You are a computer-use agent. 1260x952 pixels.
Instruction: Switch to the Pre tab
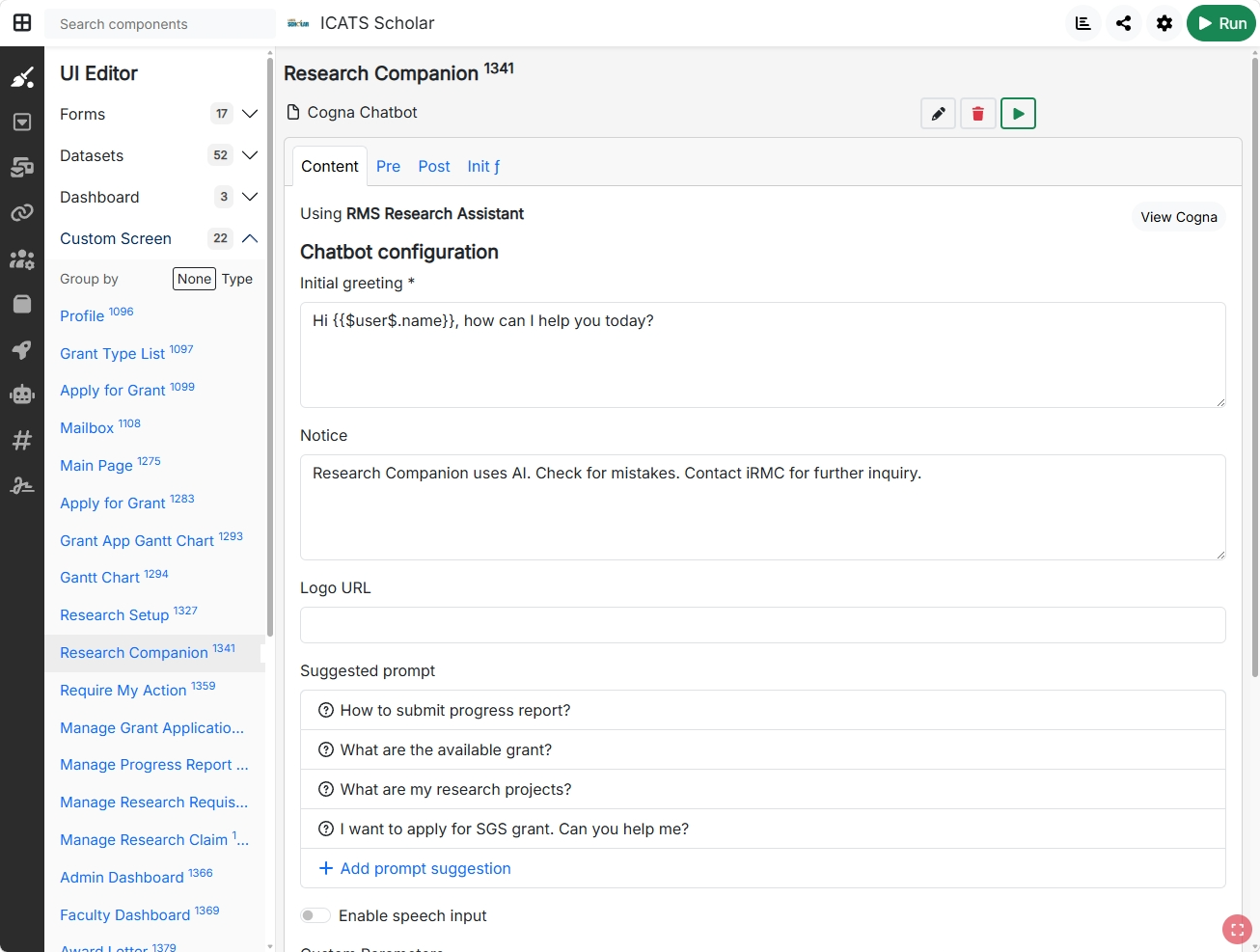(388, 166)
